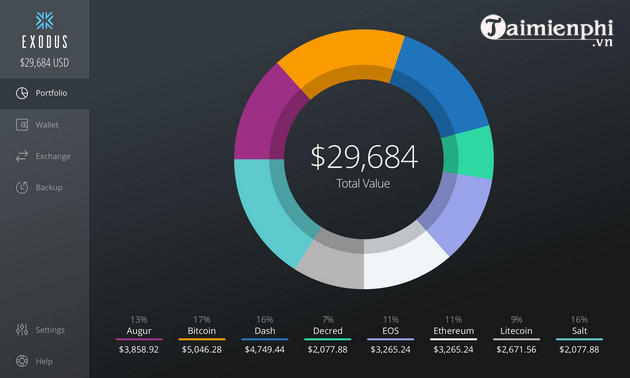Screen dimensions: 630x378
Task: Open Help from the sidebar
Action: 44,361
